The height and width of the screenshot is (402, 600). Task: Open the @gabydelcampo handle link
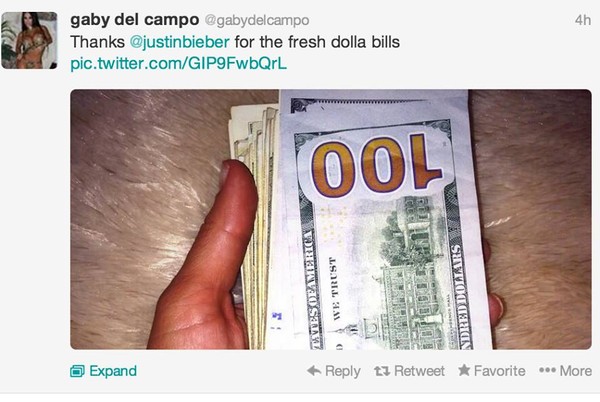pyautogui.click(x=257, y=20)
